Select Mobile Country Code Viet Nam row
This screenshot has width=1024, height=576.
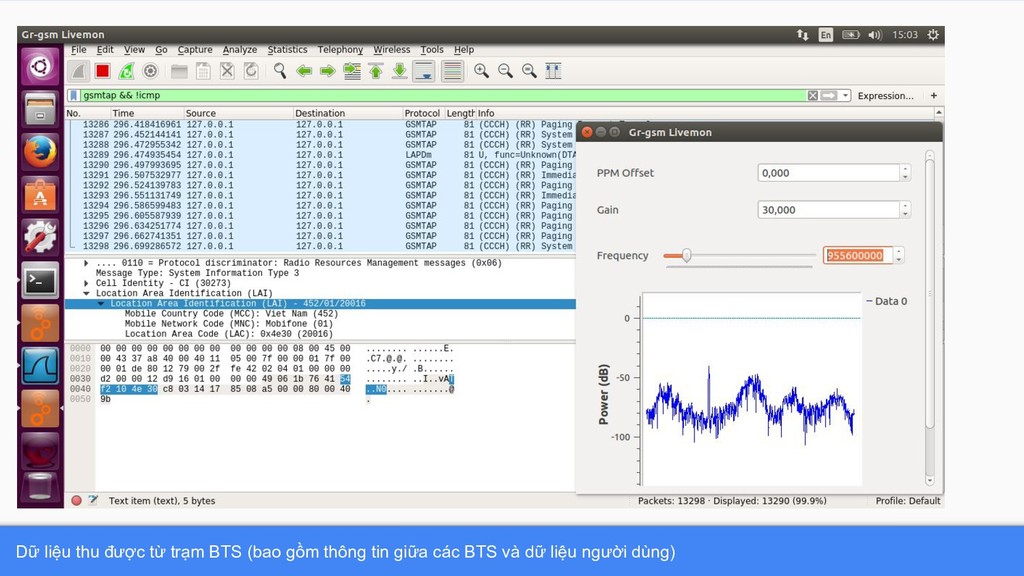click(231, 314)
